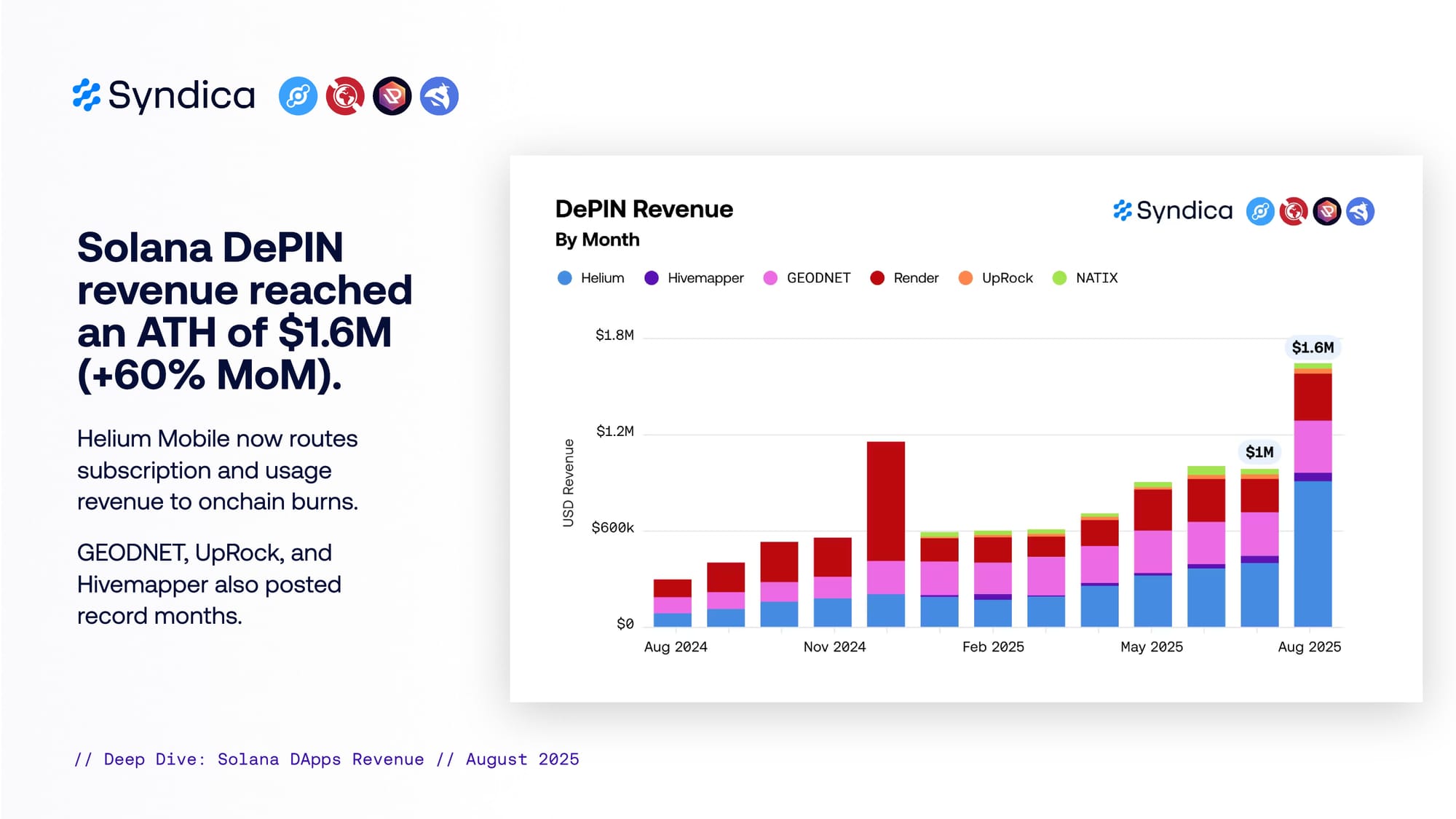Click the small bird icon in the chart card
The height and width of the screenshot is (819, 1456).
point(1360,212)
